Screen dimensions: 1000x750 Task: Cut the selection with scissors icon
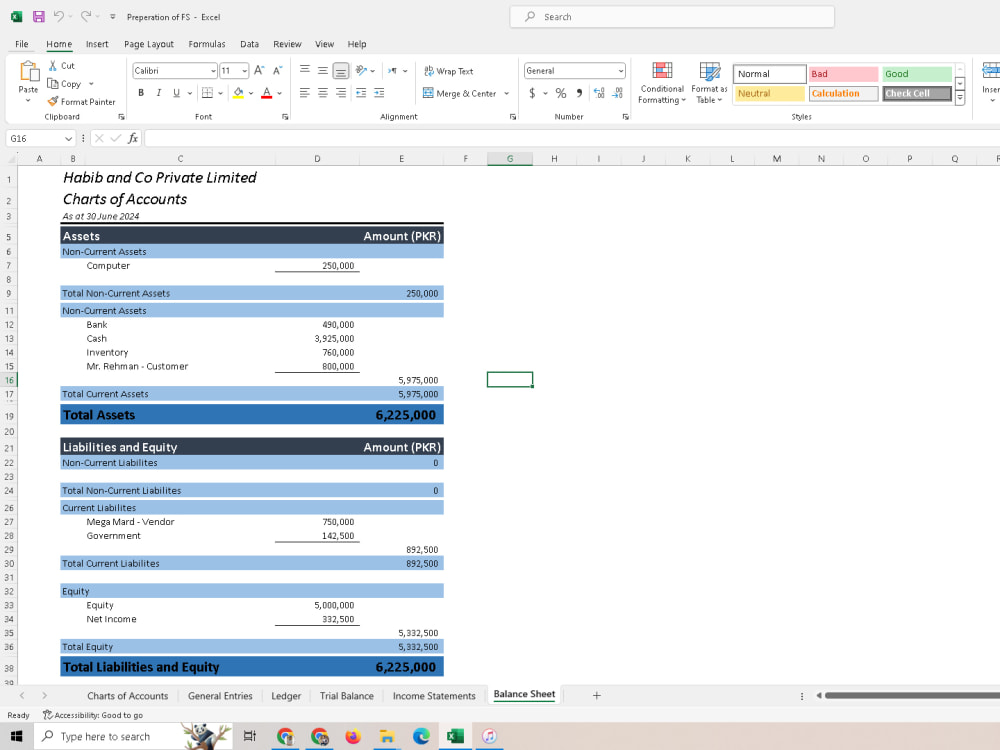click(x=53, y=66)
